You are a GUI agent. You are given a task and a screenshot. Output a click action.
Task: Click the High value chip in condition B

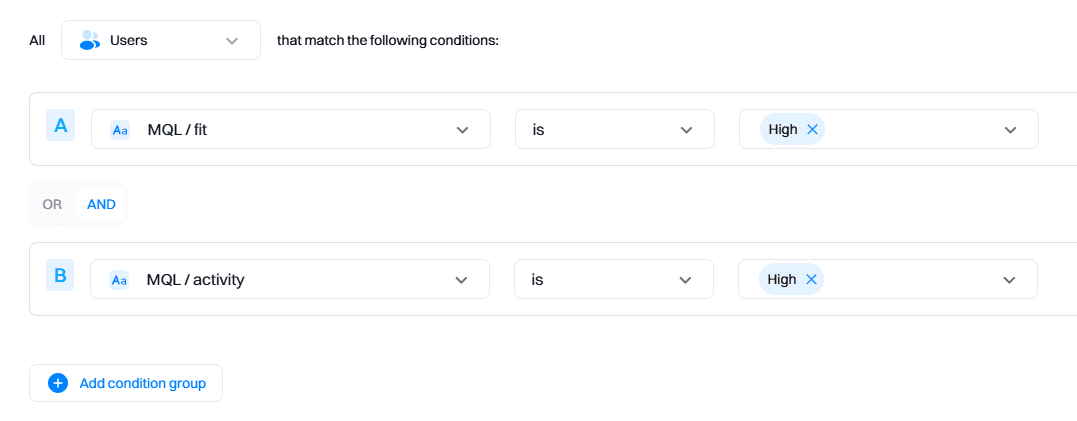(782, 280)
